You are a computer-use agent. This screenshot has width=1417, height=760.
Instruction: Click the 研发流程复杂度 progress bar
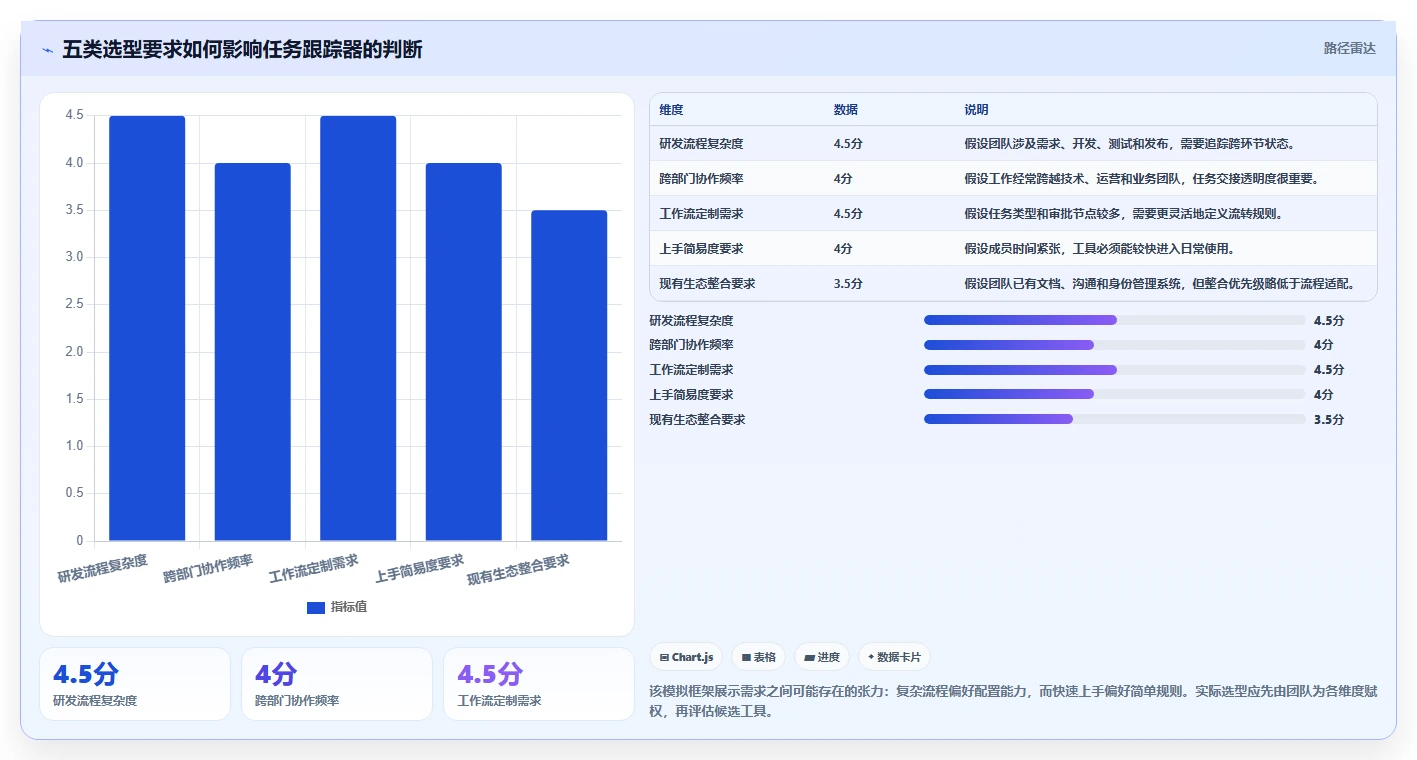coord(1115,320)
